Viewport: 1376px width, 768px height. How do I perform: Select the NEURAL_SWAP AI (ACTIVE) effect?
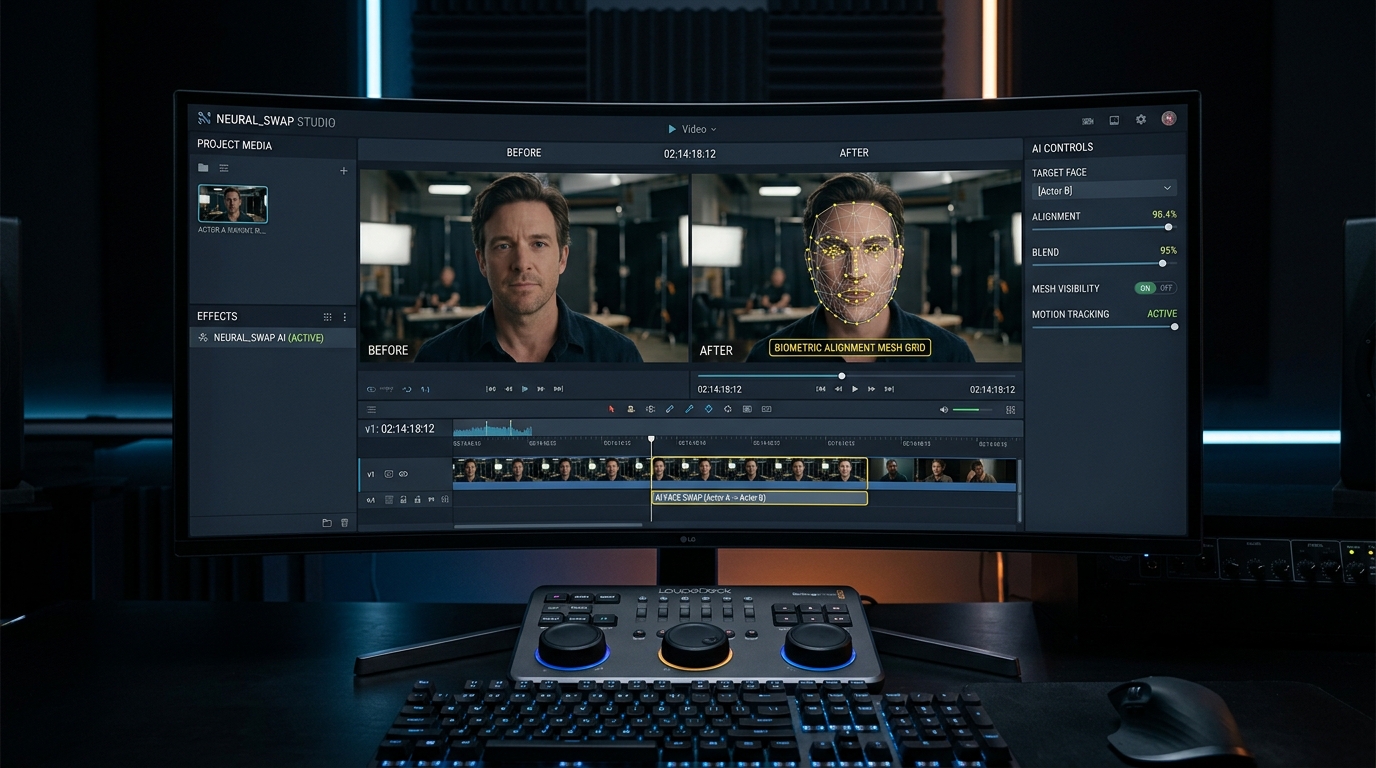pos(272,338)
